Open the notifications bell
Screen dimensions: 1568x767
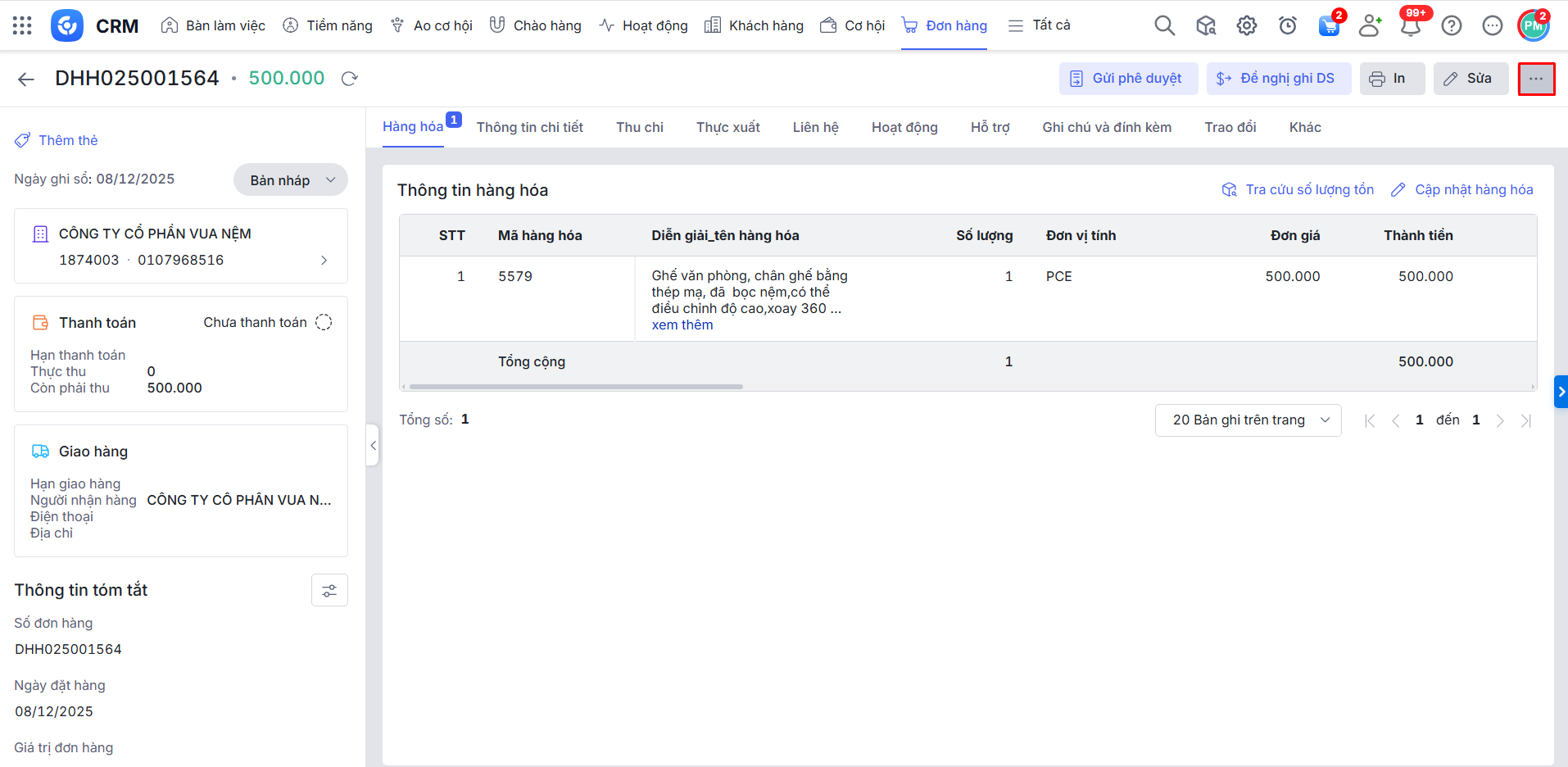coord(1410,26)
